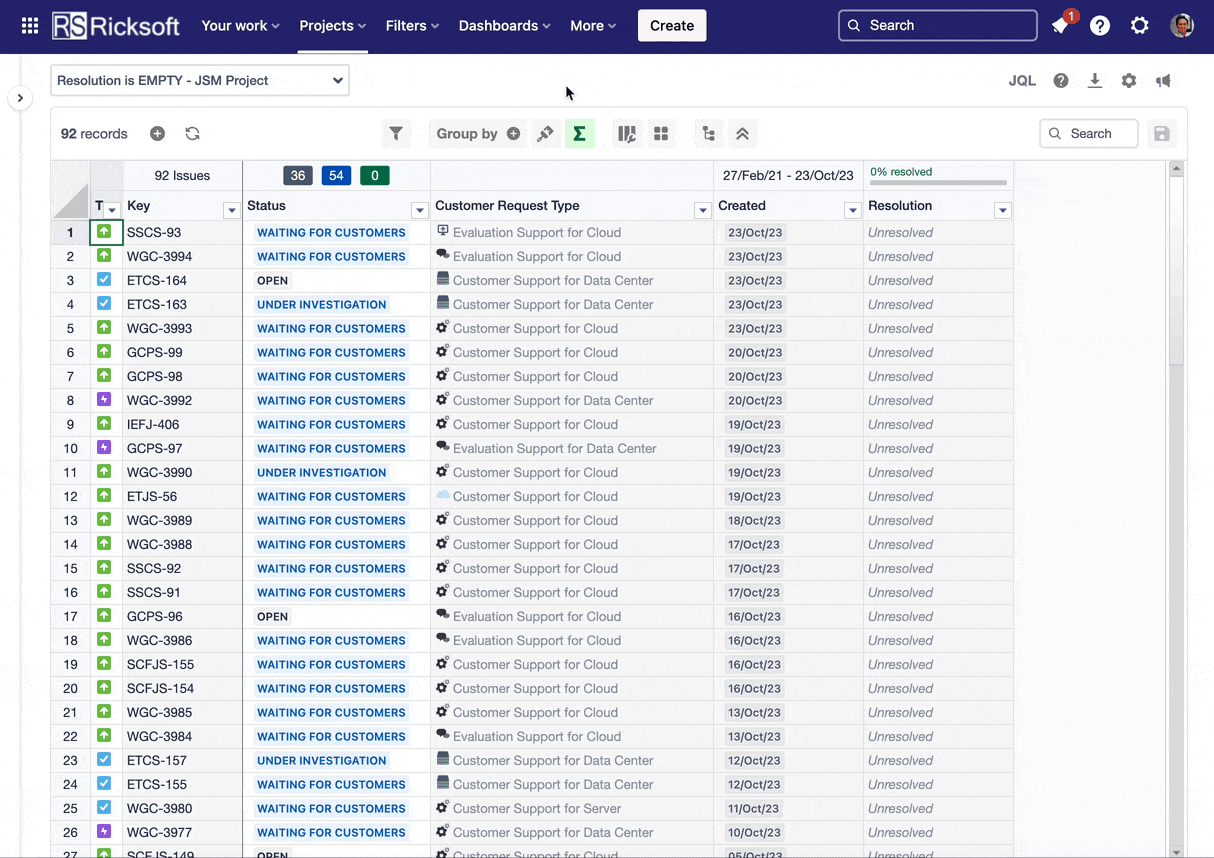
Task: Open the Created column filter arrow
Action: click(x=853, y=210)
